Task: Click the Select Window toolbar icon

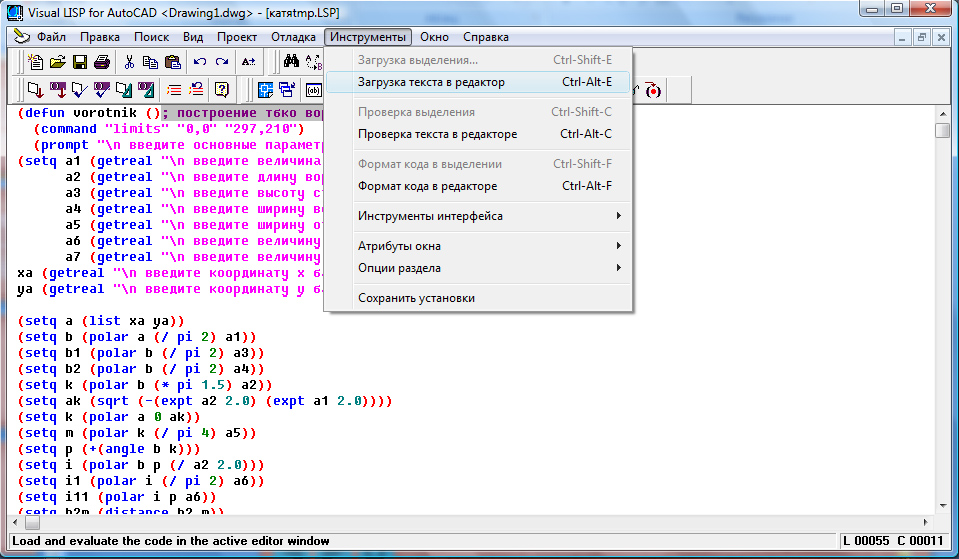Action: pos(287,91)
